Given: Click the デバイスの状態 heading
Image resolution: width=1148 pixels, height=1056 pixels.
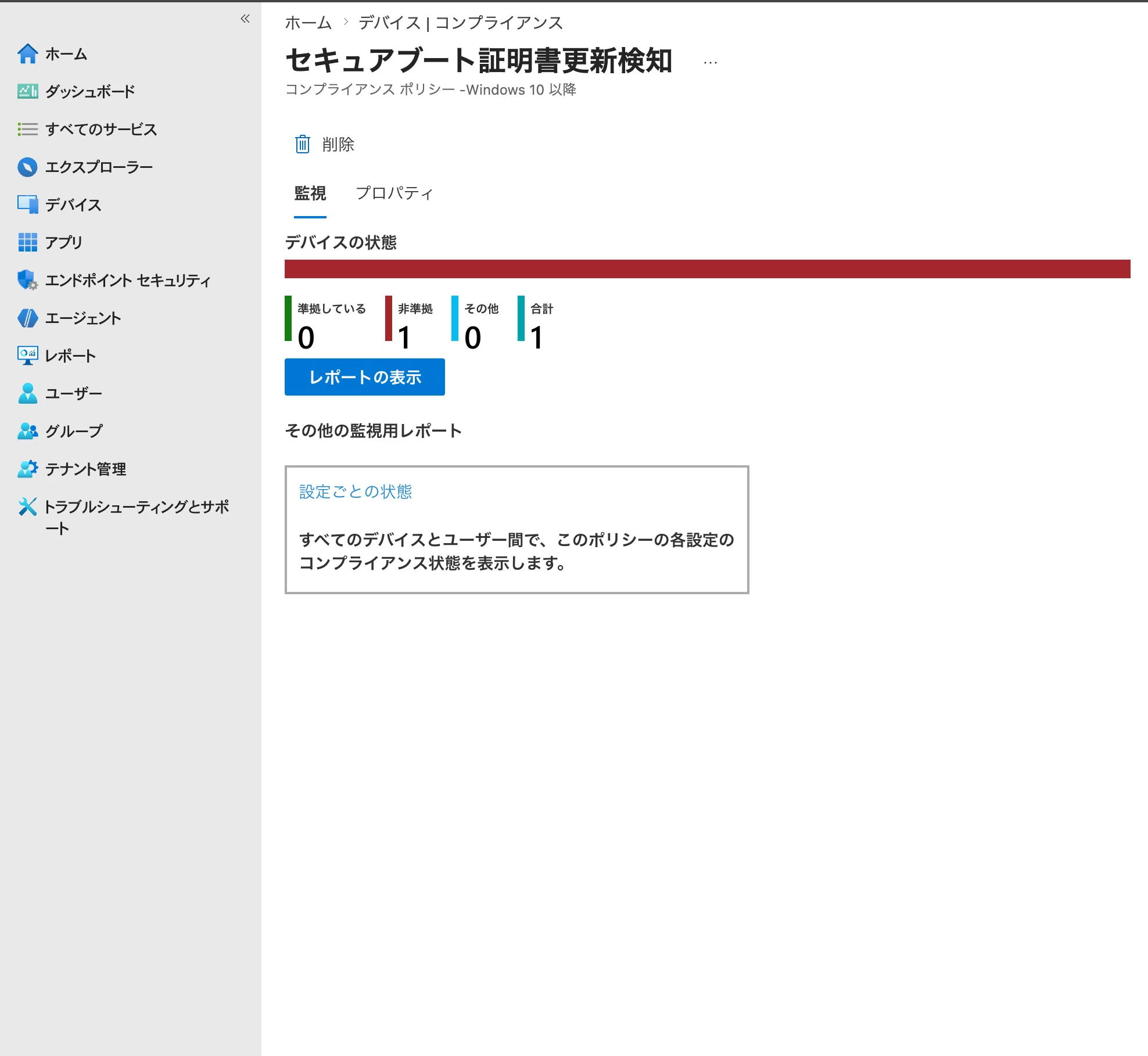Looking at the screenshot, I should [x=340, y=242].
